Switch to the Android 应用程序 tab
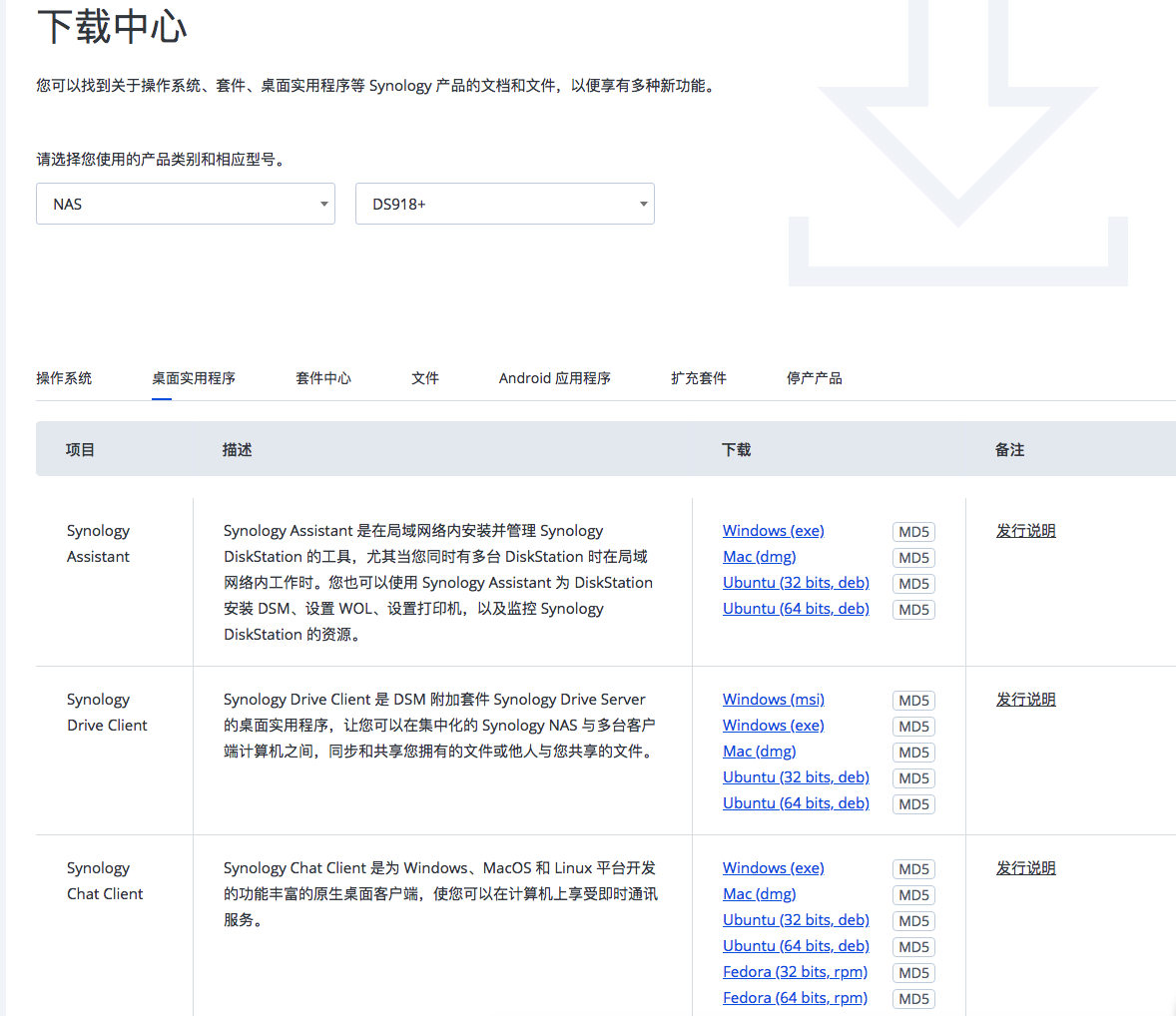Viewport: 1176px width, 1016px height. [x=555, y=378]
